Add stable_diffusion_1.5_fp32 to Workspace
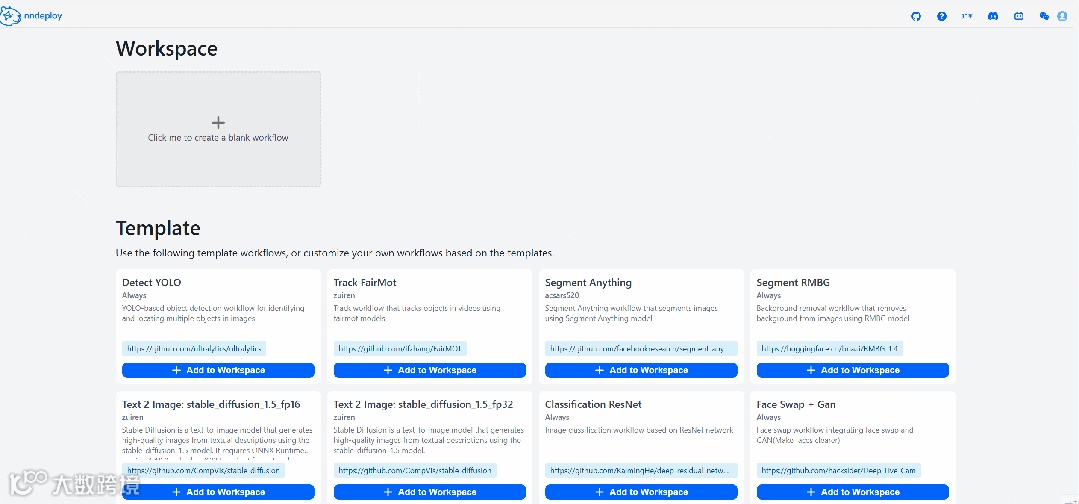The height and width of the screenshot is (504, 1079). pos(429,492)
